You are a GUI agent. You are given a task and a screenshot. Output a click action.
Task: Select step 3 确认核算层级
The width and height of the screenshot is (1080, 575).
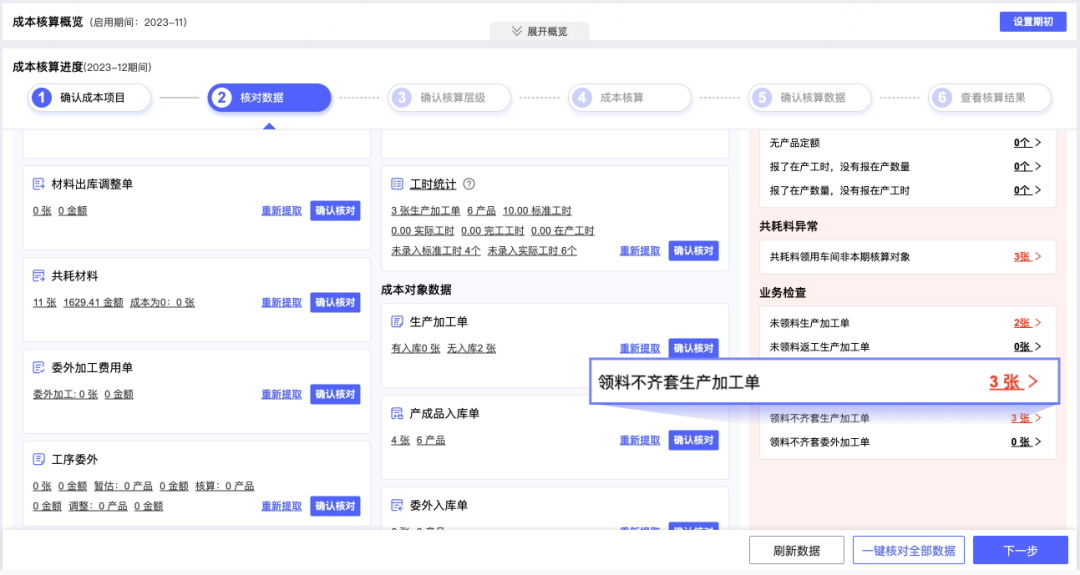coord(451,98)
